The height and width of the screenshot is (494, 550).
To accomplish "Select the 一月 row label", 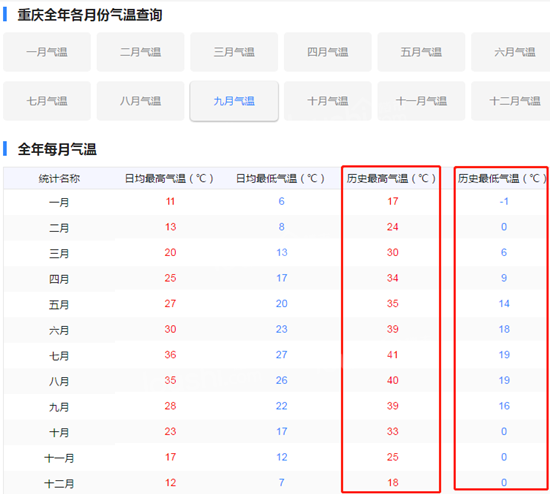I will click(x=59, y=202).
